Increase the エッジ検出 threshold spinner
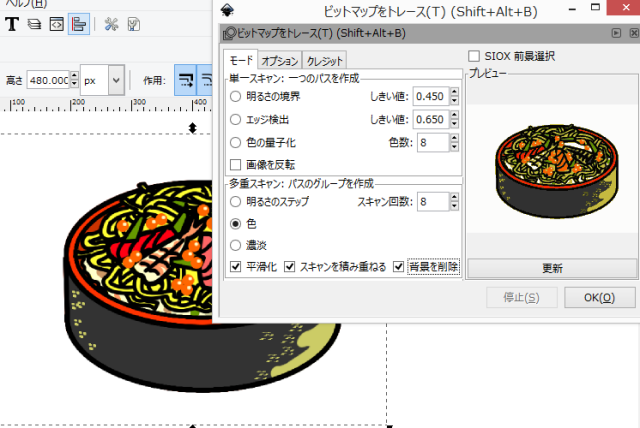Viewport: 640px width, 428px height. pyautogui.click(x=455, y=115)
